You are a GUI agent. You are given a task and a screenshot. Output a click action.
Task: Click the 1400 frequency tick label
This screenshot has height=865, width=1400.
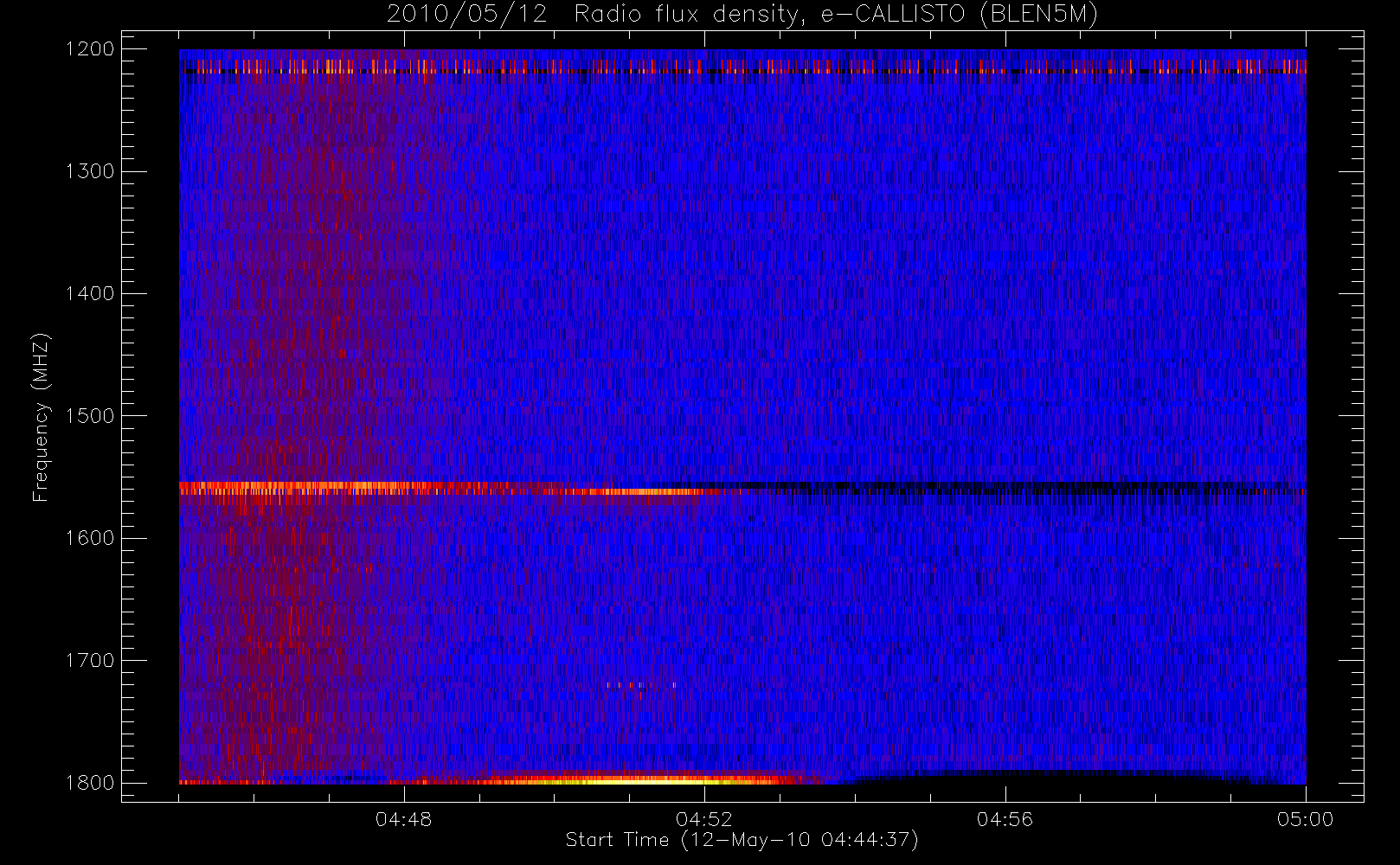tap(90, 293)
